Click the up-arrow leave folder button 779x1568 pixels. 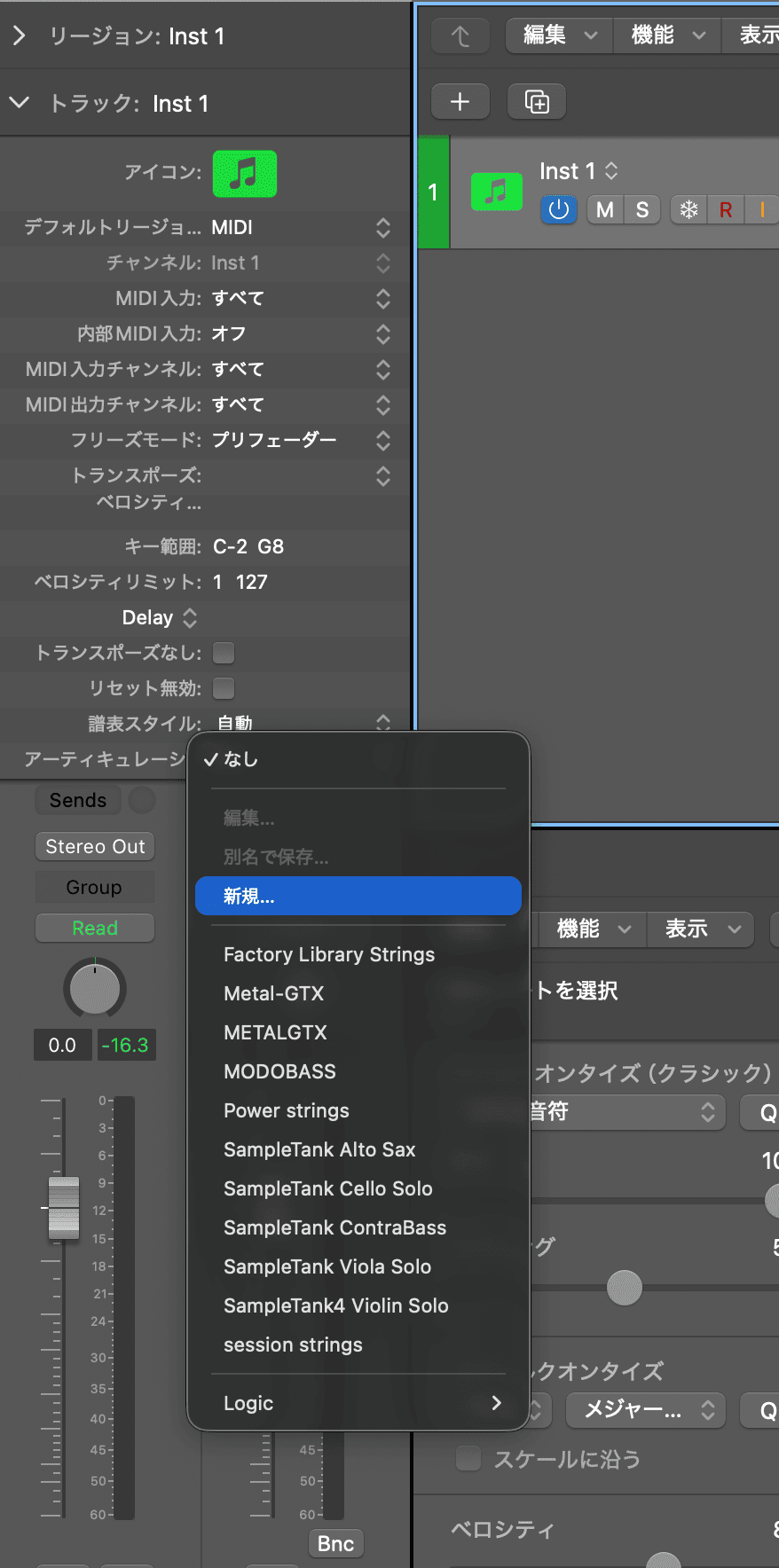click(460, 35)
